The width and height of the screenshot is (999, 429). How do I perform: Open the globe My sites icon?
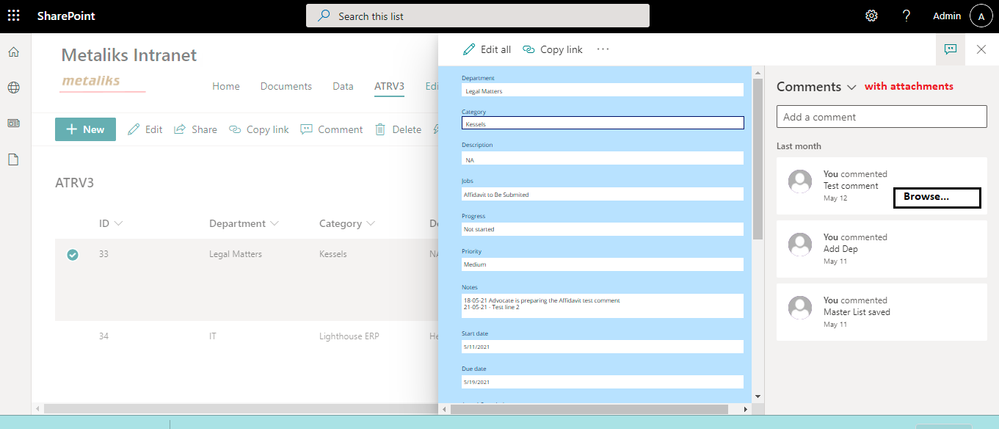pos(13,88)
